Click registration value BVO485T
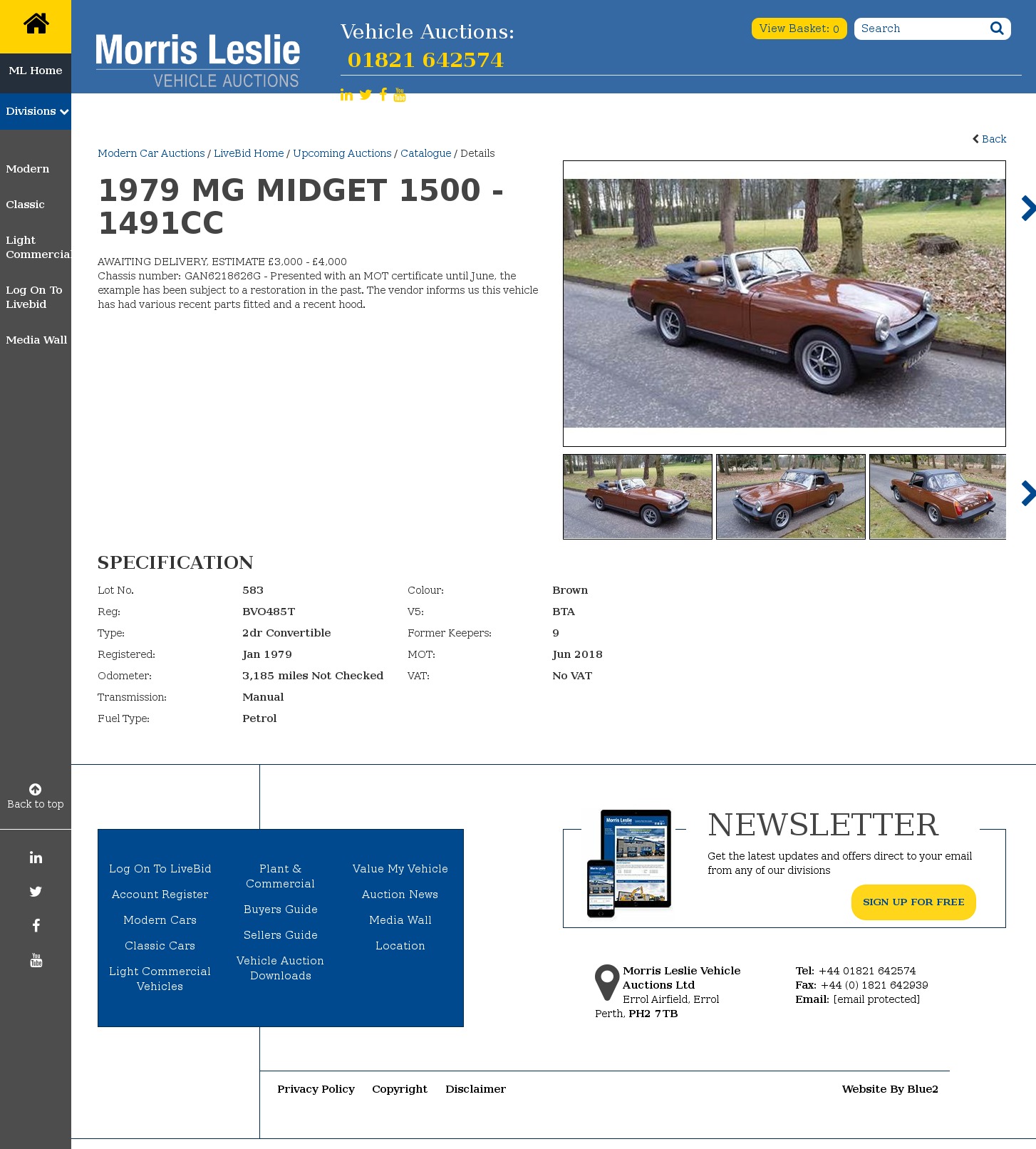This screenshot has height=1149, width=1036. [x=269, y=612]
